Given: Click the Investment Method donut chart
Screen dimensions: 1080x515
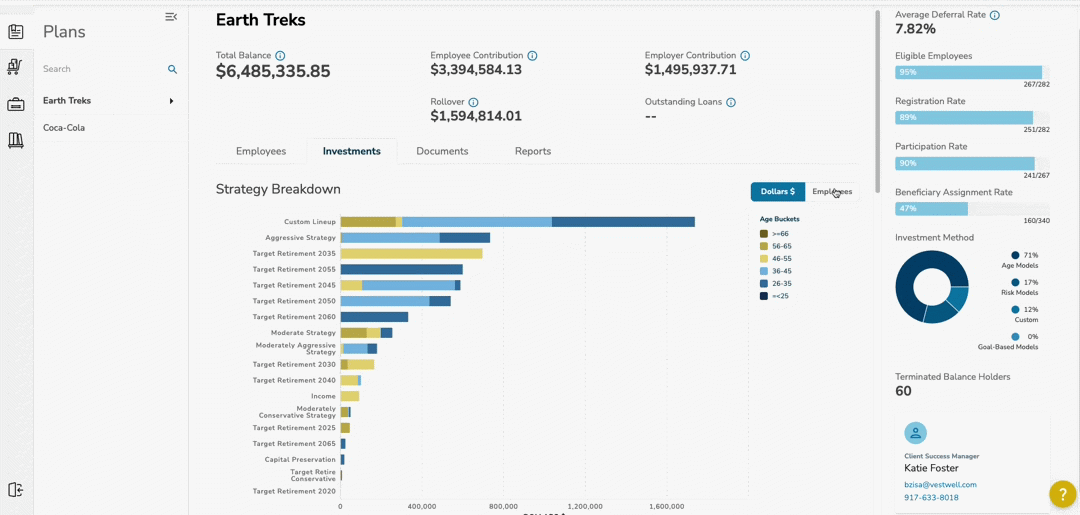Looking at the screenshot, I should tap(932, 287).
